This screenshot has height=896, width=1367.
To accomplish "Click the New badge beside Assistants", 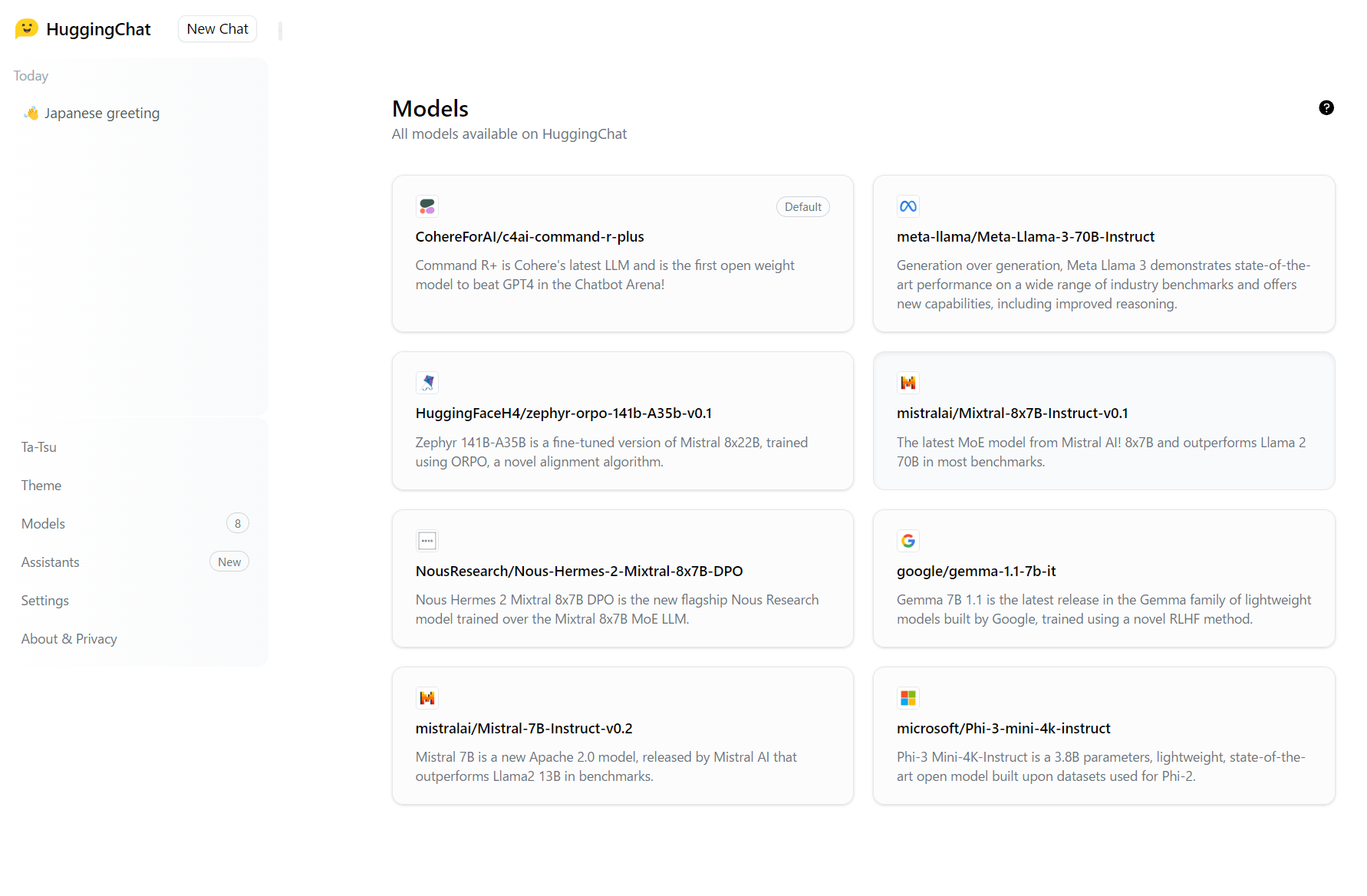I will click(229, 562).
